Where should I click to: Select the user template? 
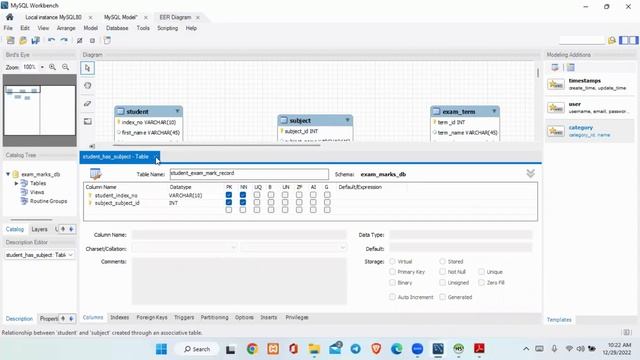point(590,108)
